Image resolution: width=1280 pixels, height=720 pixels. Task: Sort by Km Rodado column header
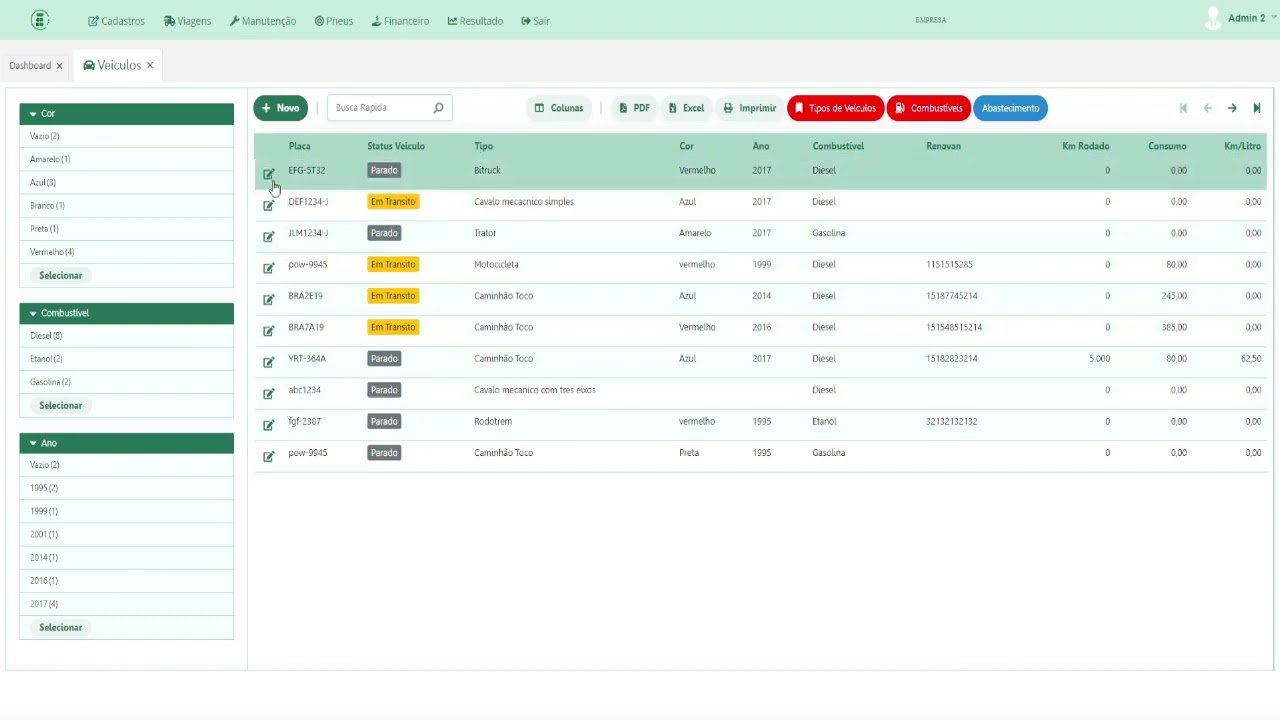[1085, 146]
